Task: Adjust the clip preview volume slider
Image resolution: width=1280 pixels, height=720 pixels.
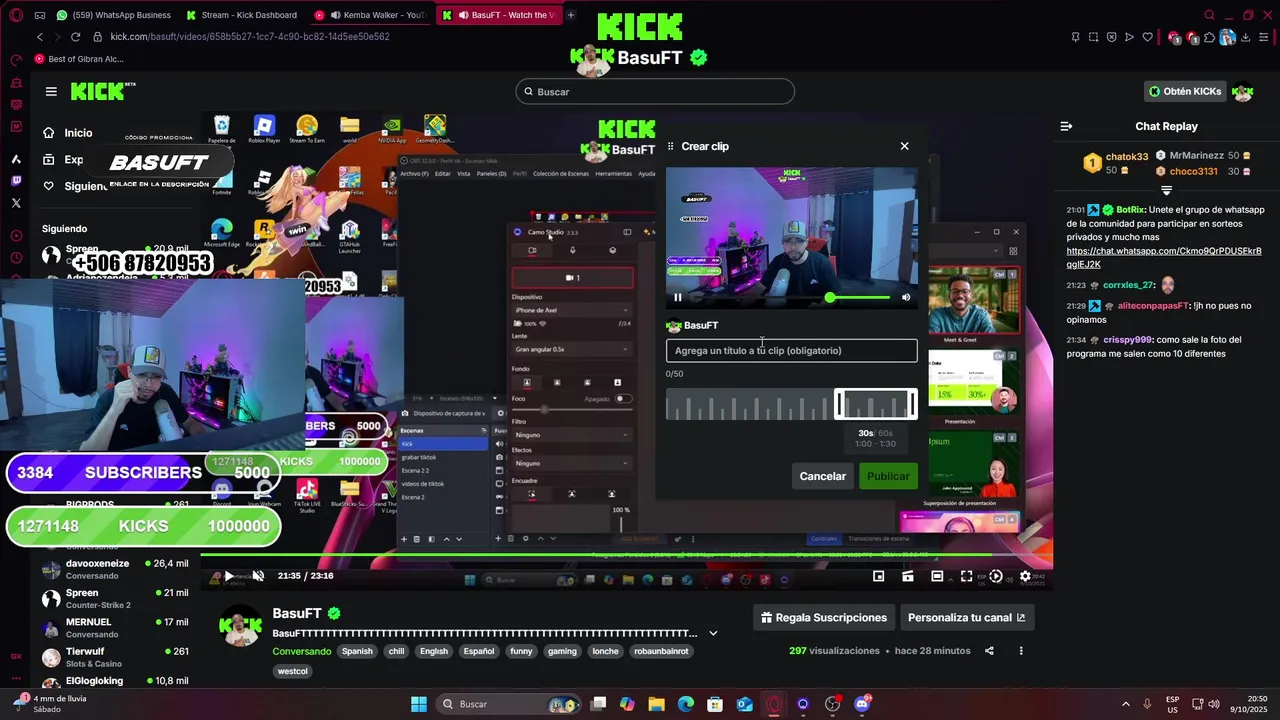Action: click(859, 297)
